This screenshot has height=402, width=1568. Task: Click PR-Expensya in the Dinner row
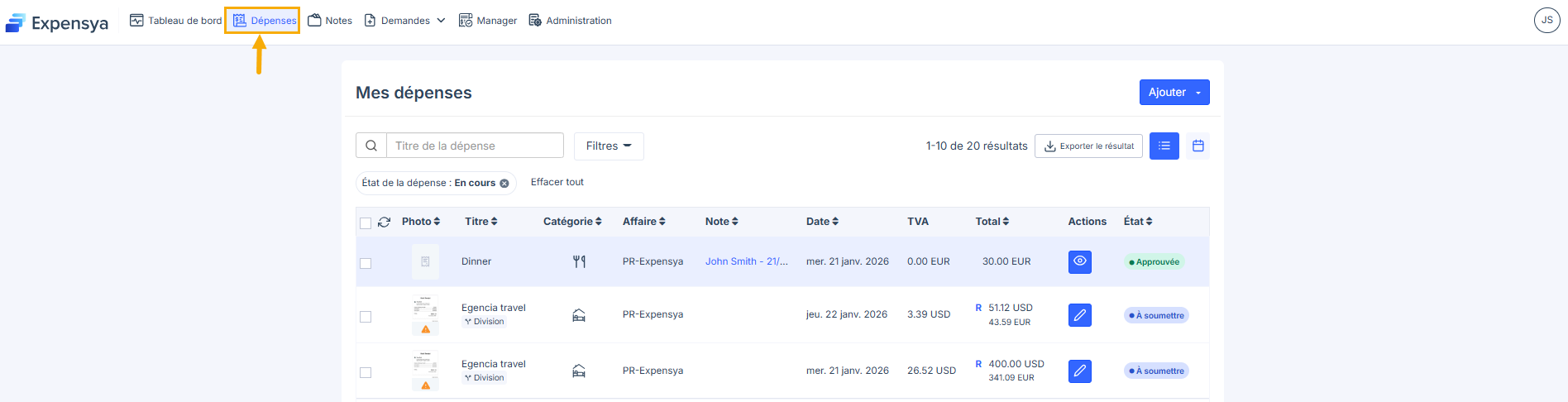(x=653, y=261)
